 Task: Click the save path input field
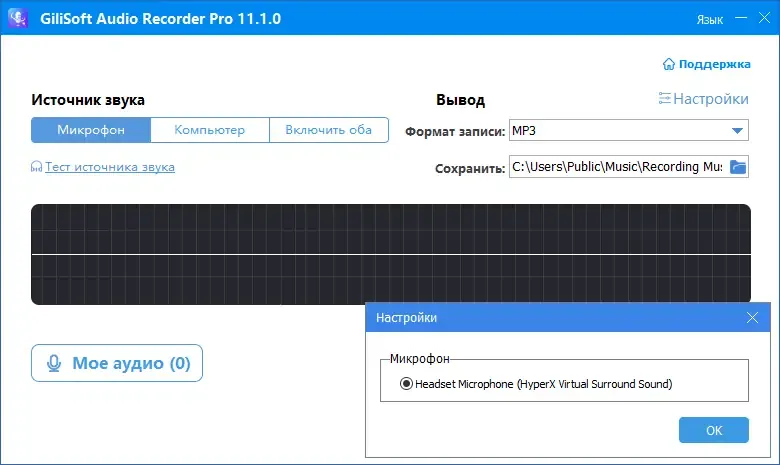point(618,167)
